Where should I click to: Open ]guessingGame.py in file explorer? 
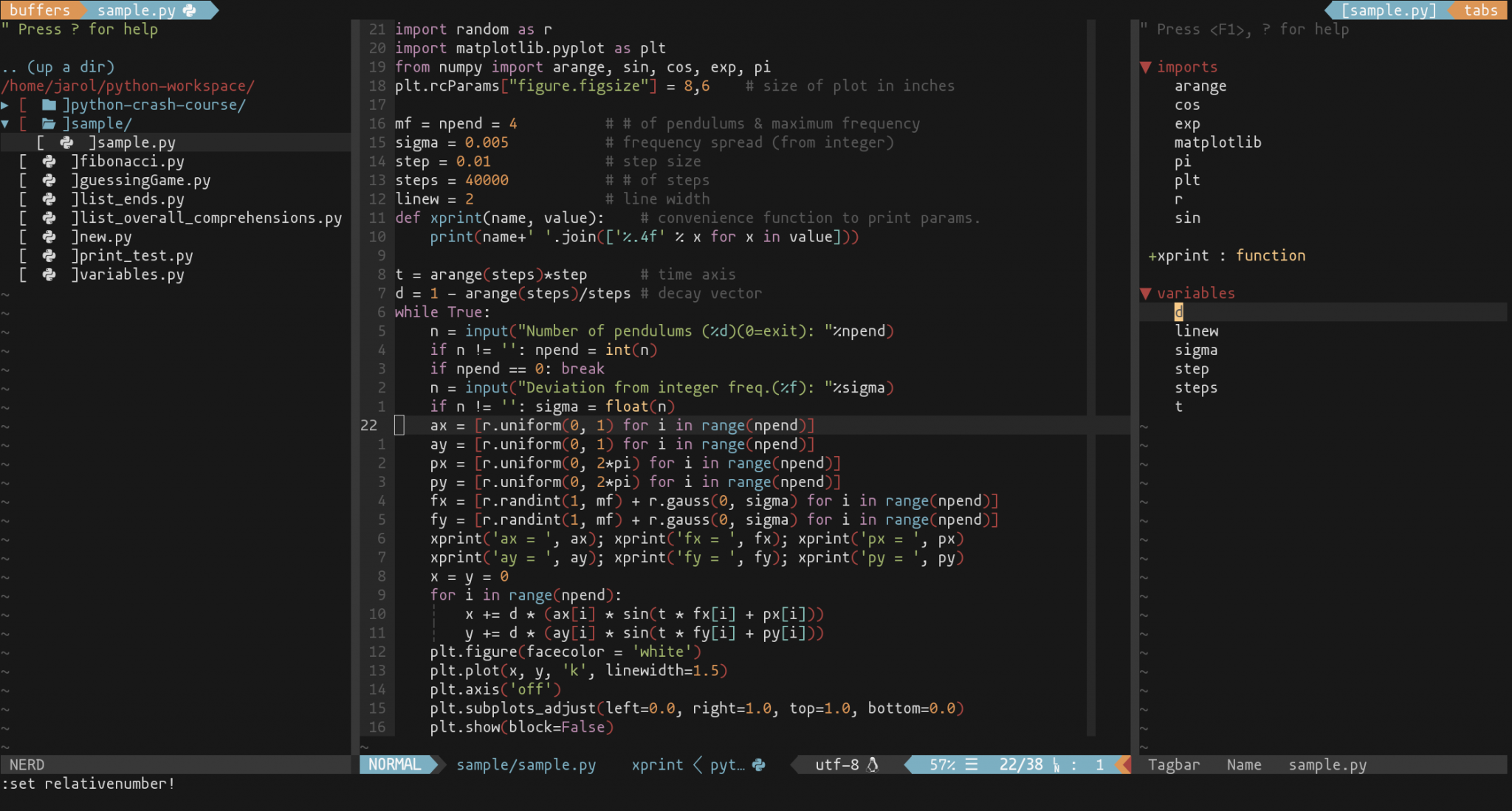pos(140,179)
